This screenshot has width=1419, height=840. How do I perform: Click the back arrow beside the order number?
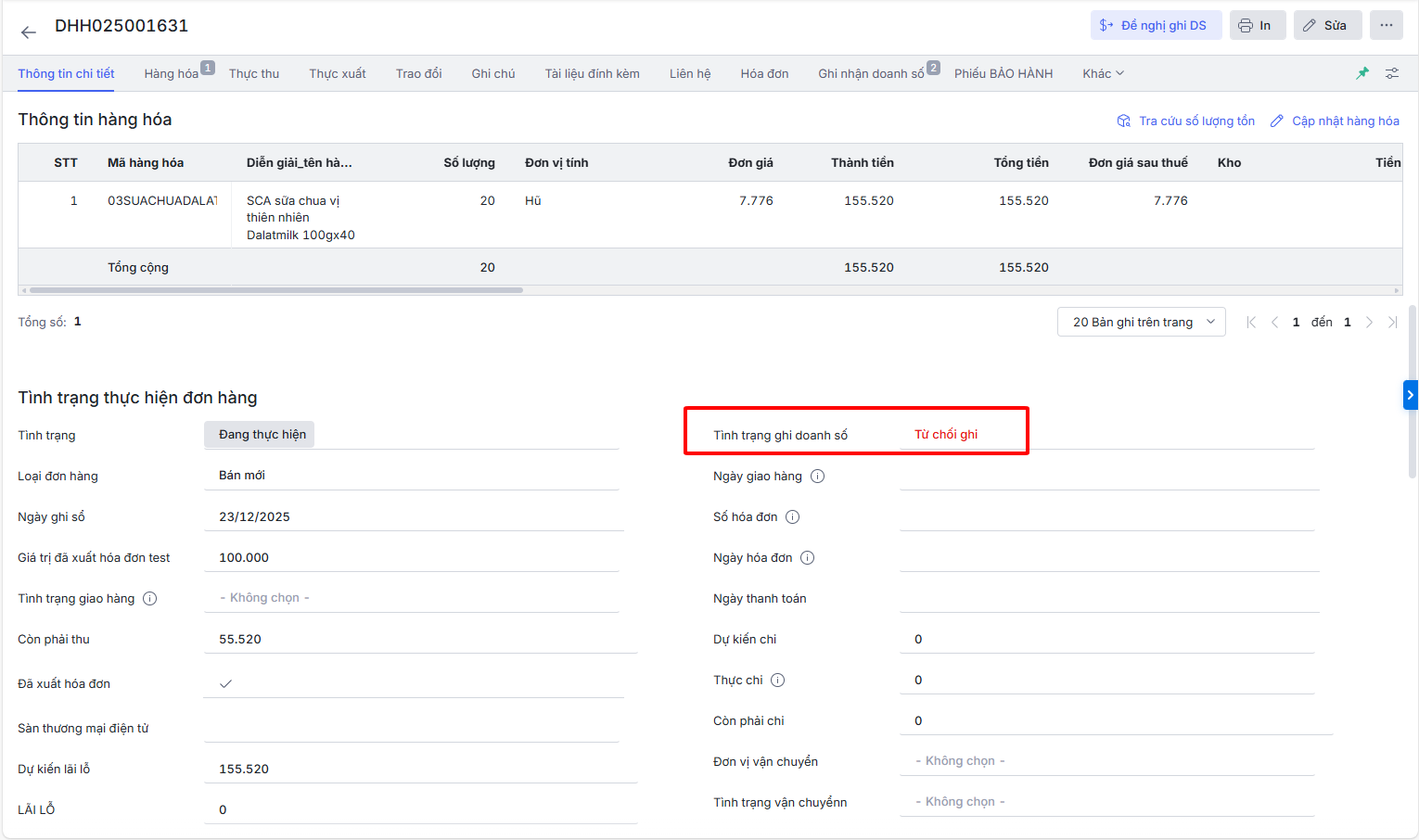[x=29, y=32]
